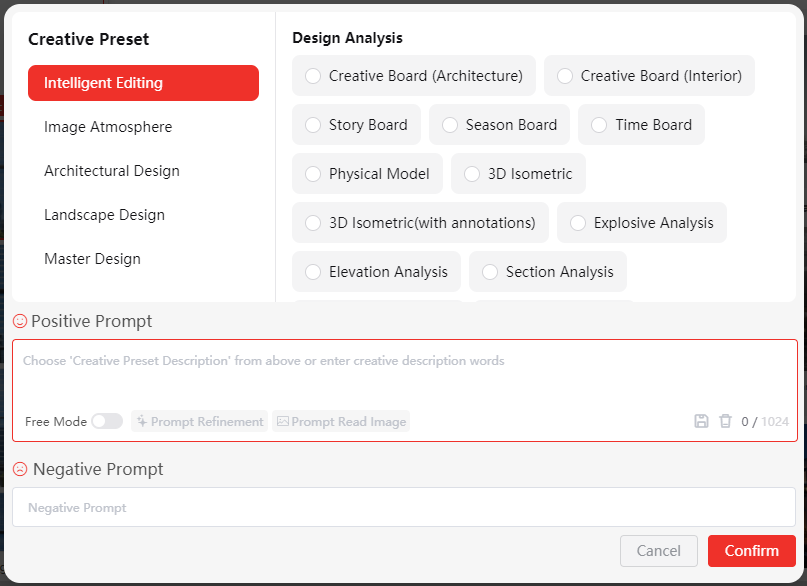
Task: Click the trash icon to clear prompt
Action: coord(726,422)
